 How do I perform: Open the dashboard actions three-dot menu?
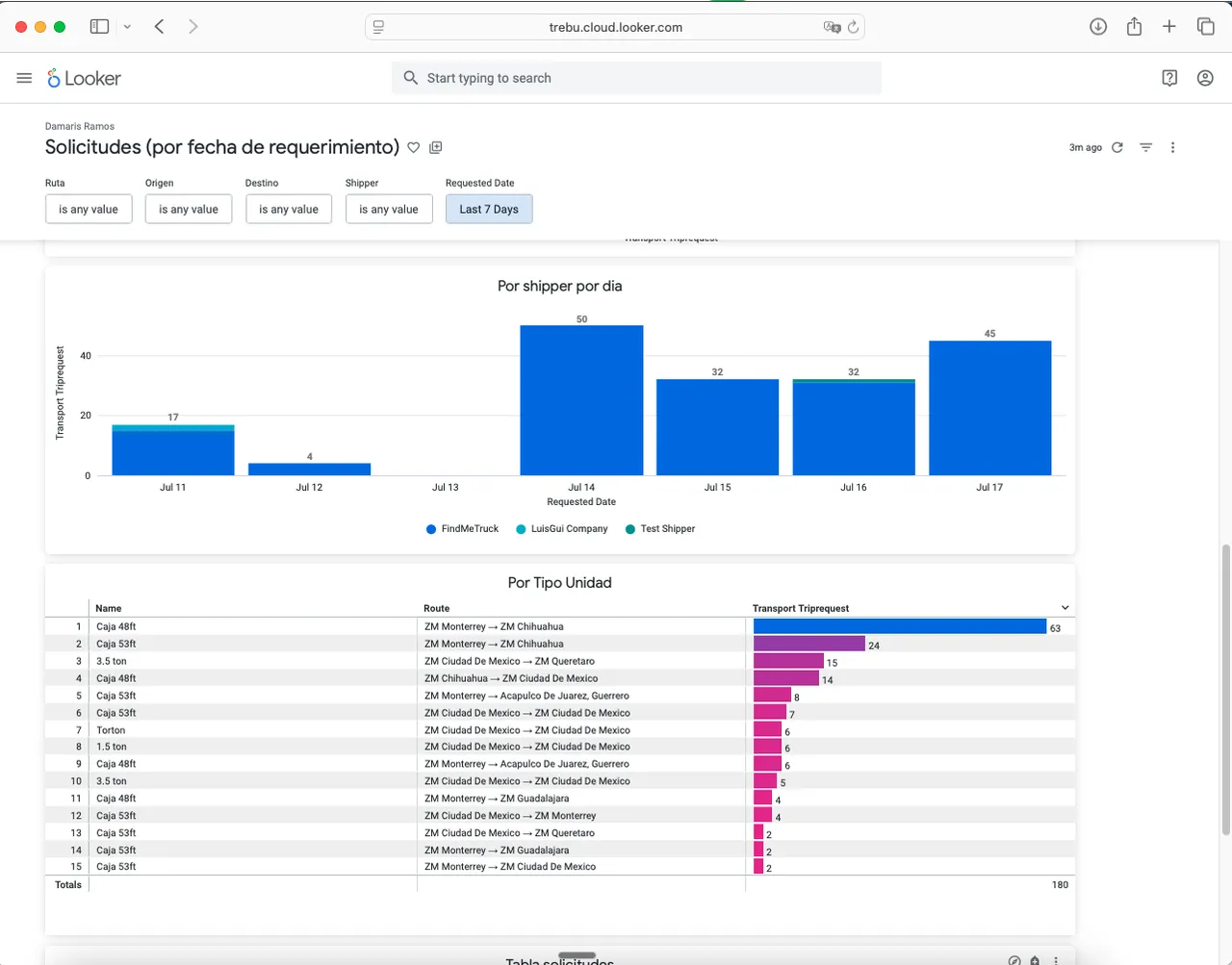pos(1172,147)
